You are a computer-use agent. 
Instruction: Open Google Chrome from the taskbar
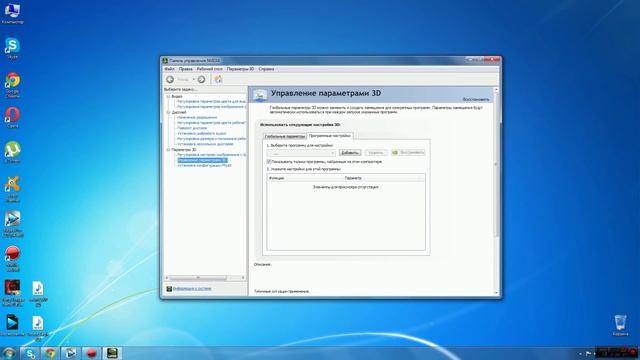(51, 353)
